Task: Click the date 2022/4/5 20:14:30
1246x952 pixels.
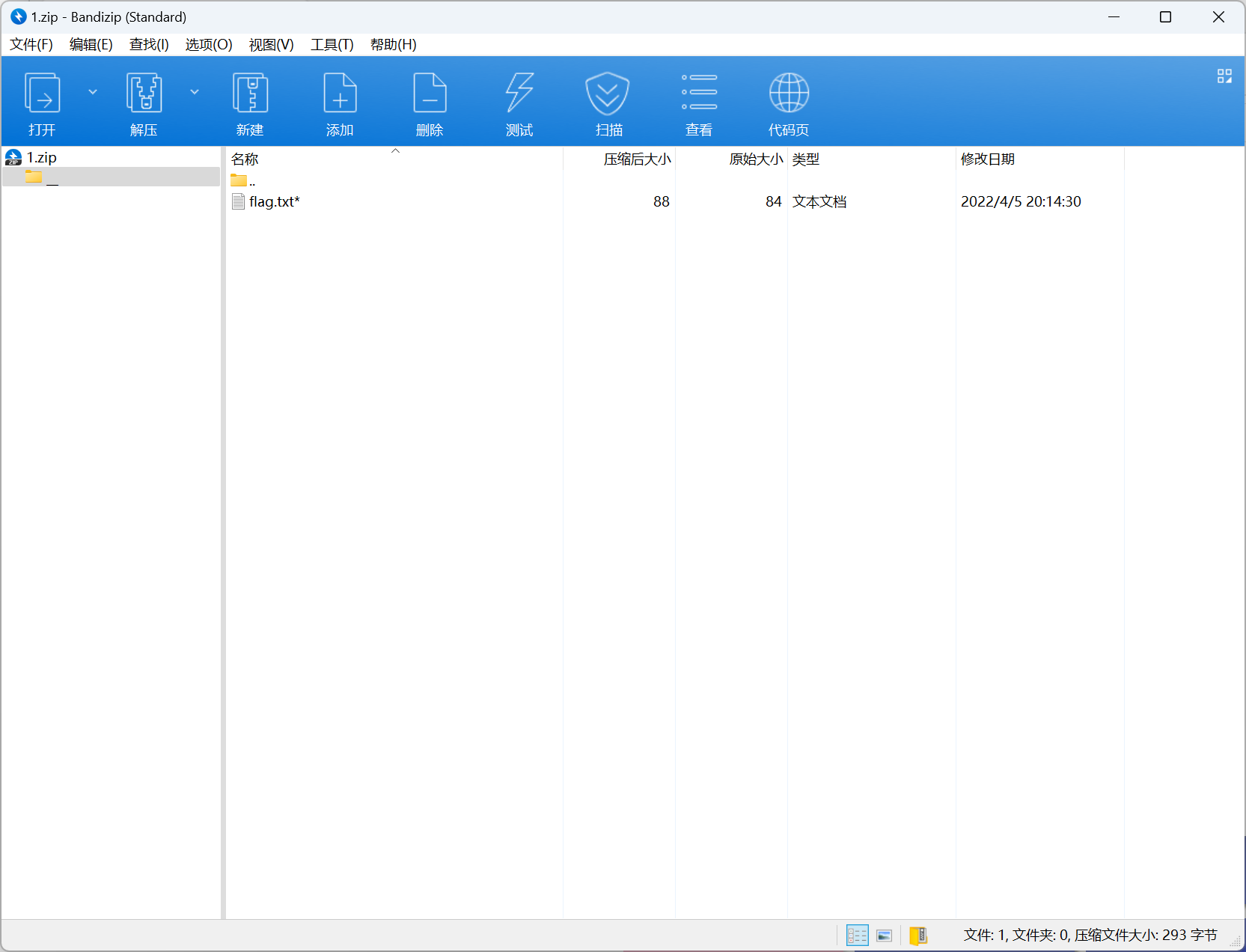Action: [x=1021, y=202]
